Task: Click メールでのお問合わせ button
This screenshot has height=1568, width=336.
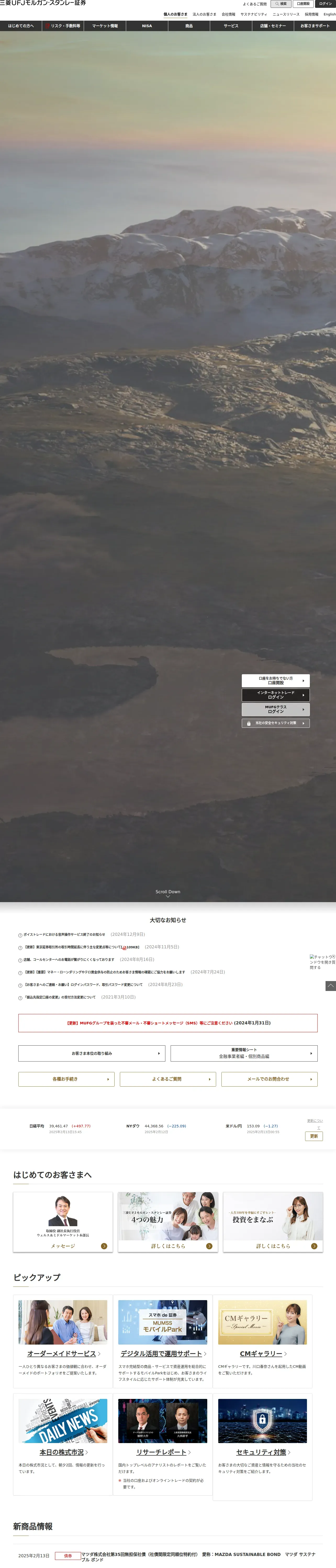Action: (x=269, y=1079)
